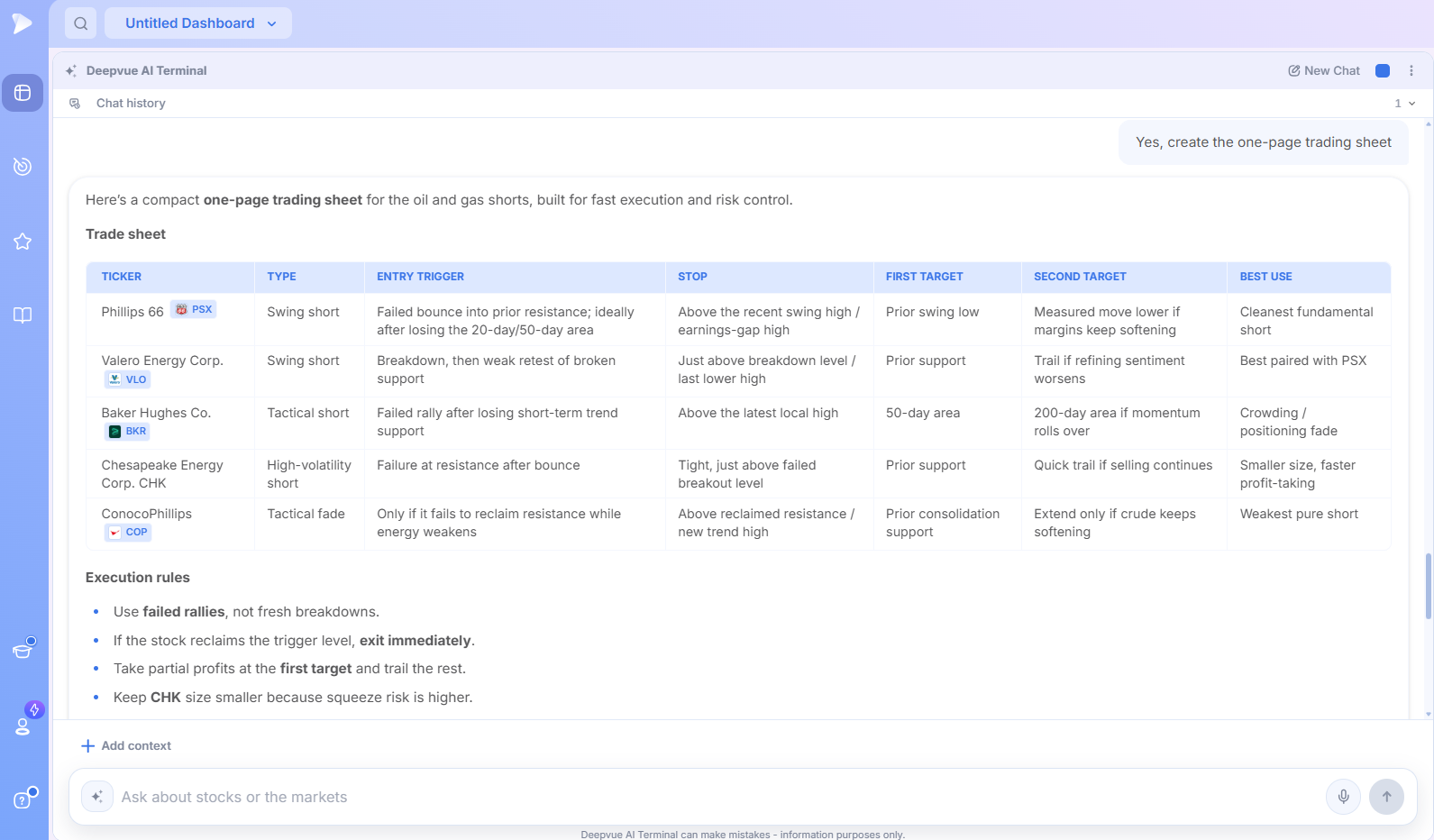
Task: Click the Ask about stocks input field
Action: click(717, 797)
